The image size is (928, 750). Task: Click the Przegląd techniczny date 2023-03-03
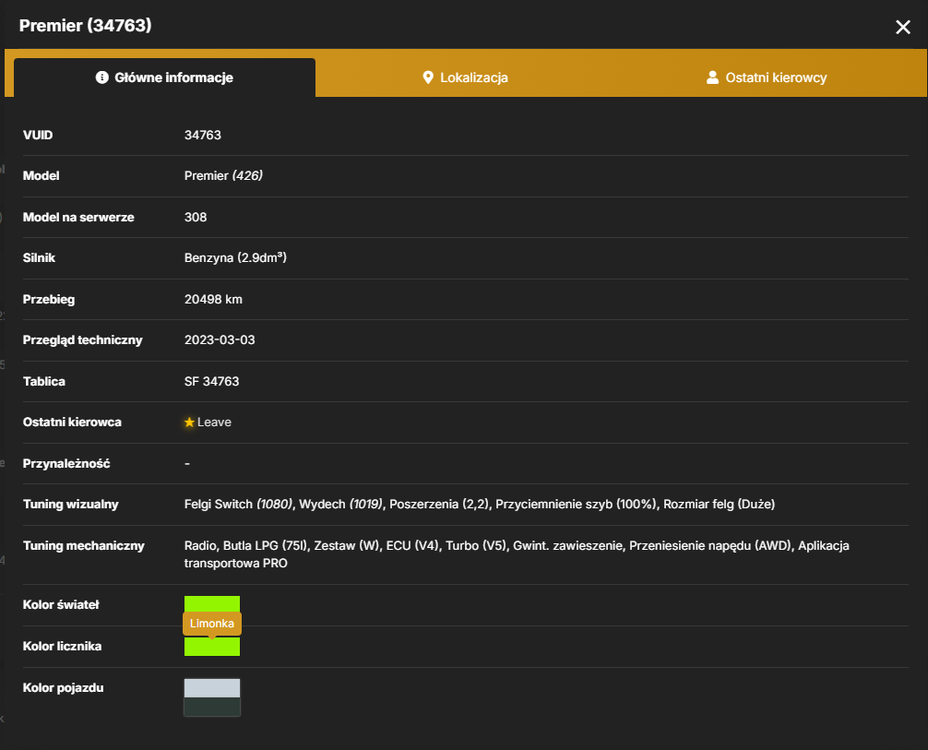point(220,340)
